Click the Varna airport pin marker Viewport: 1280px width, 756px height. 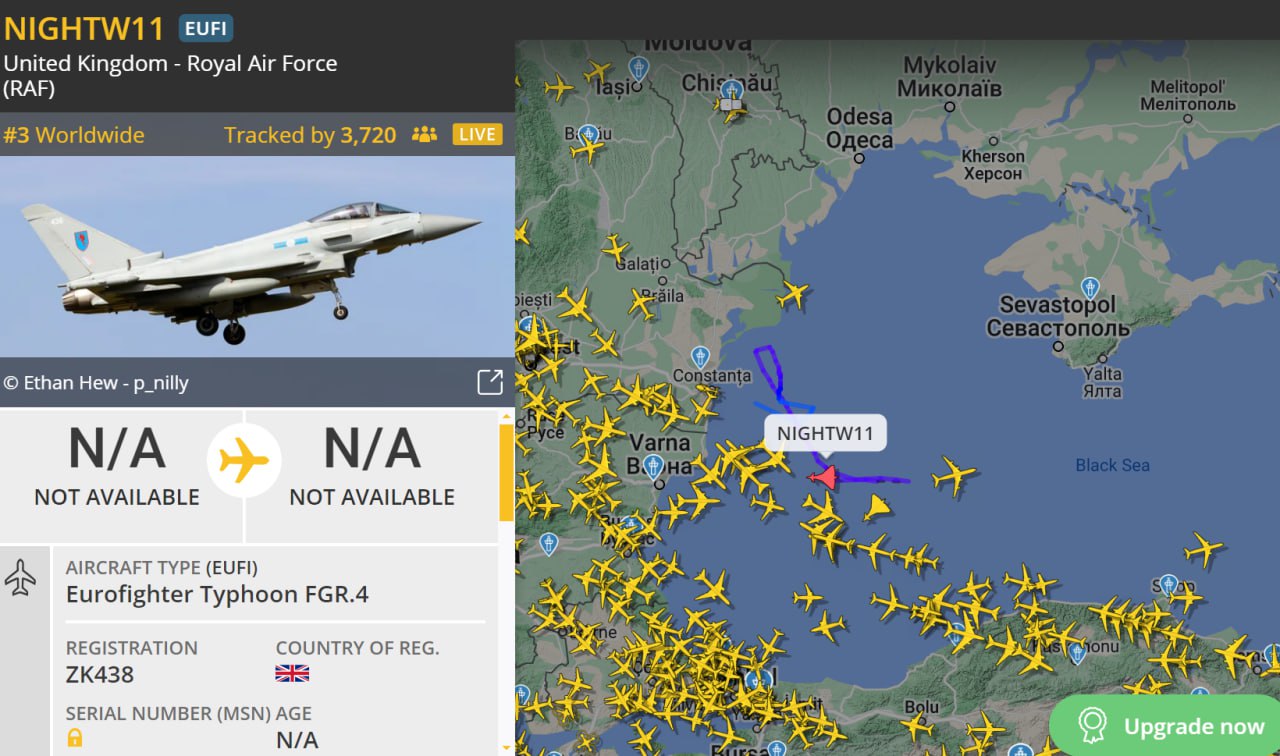(653, 466)
